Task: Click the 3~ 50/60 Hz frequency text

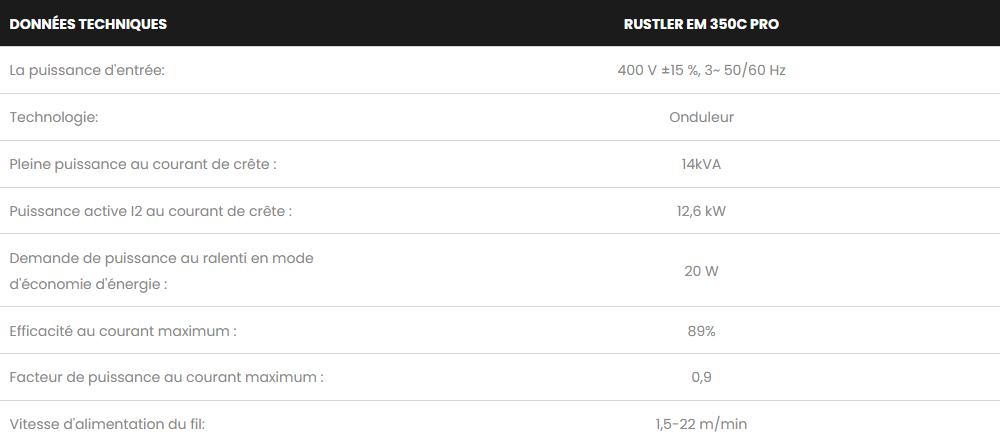Action: coord(745,70)
